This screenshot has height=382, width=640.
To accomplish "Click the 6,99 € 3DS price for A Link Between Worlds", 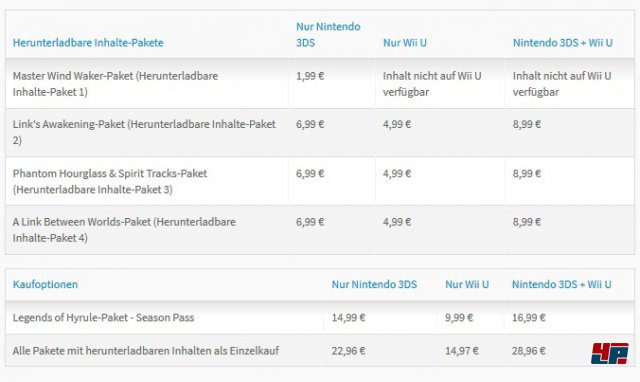I will pyautogui.click(x=310, y=222).
